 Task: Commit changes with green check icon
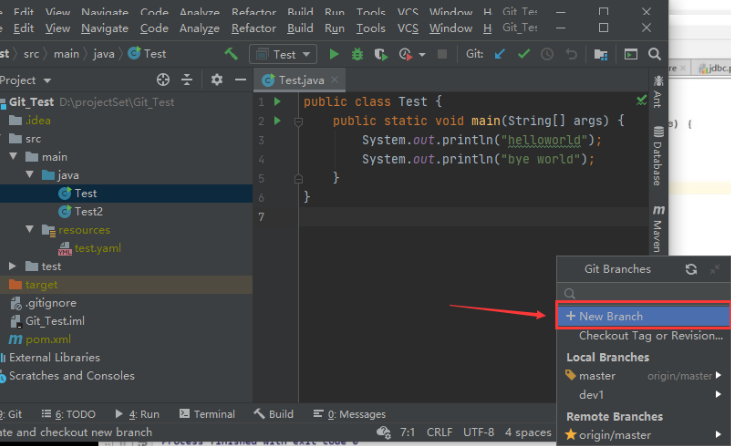tap(524, 54)
